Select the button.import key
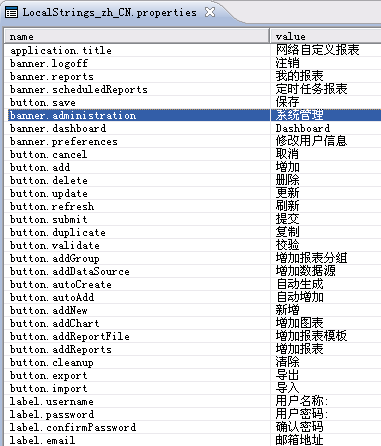The width and height of the screenshot is (381, 446). tap(49, 388)
